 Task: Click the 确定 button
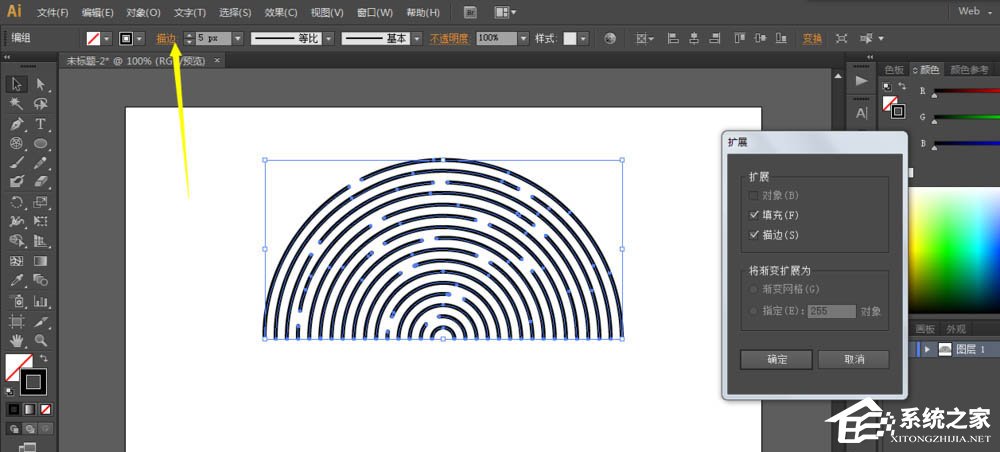[776, 359]
